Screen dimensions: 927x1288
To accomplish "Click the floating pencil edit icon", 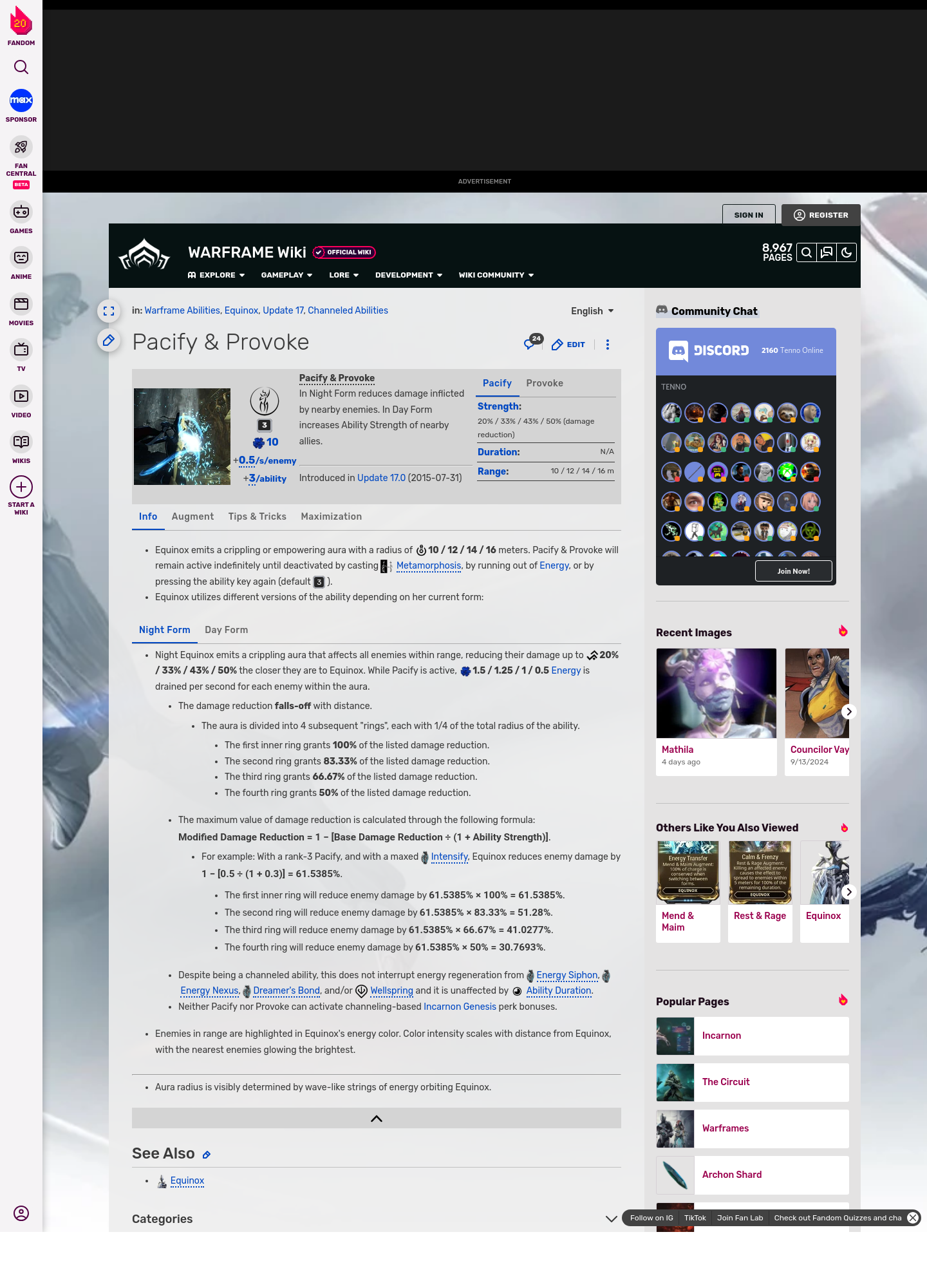I will (x=109, y=340).
